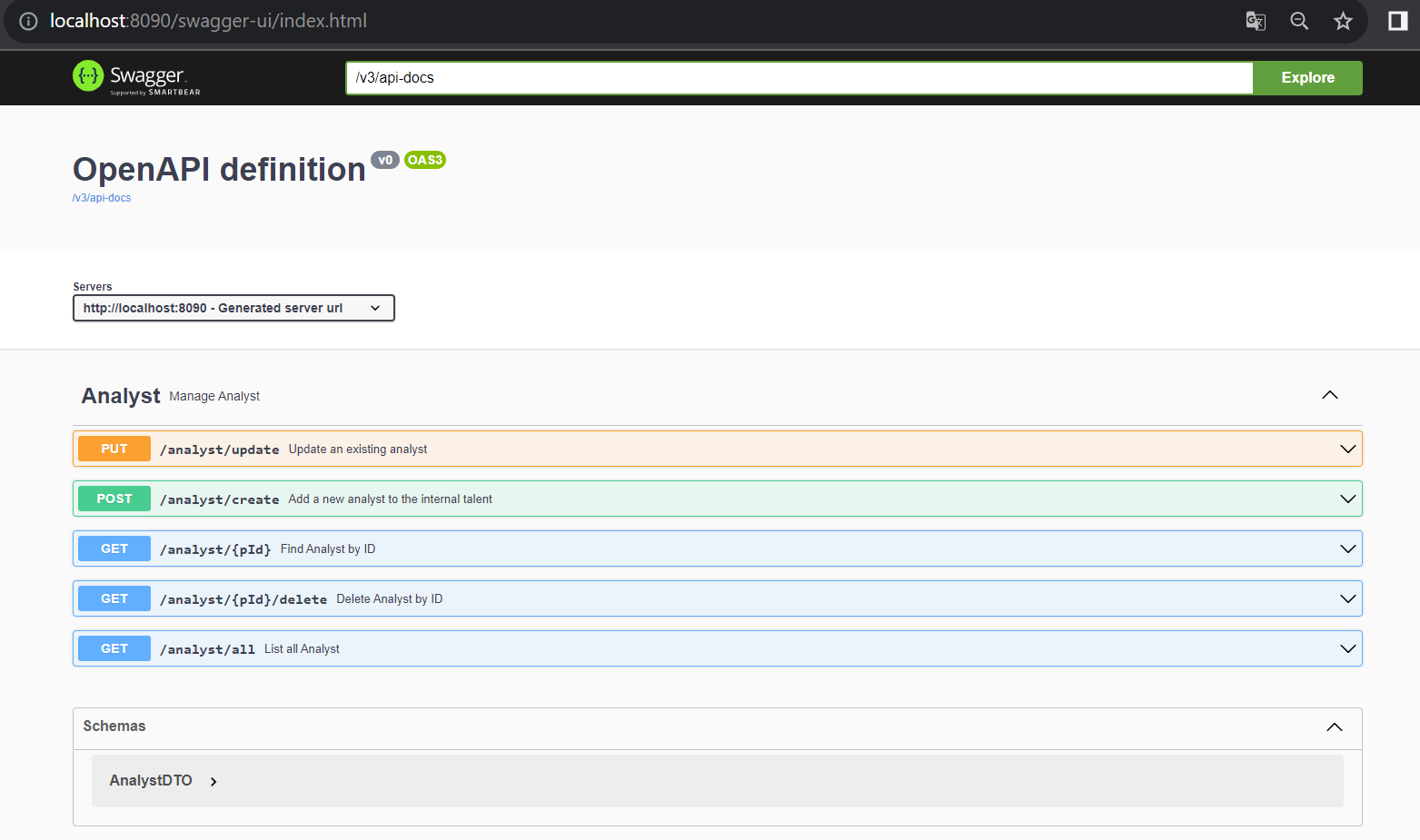Expand the GET /analyst/{pId} chevron
The height and width of the screenshot is (840, 1420).
[1348, 548]
